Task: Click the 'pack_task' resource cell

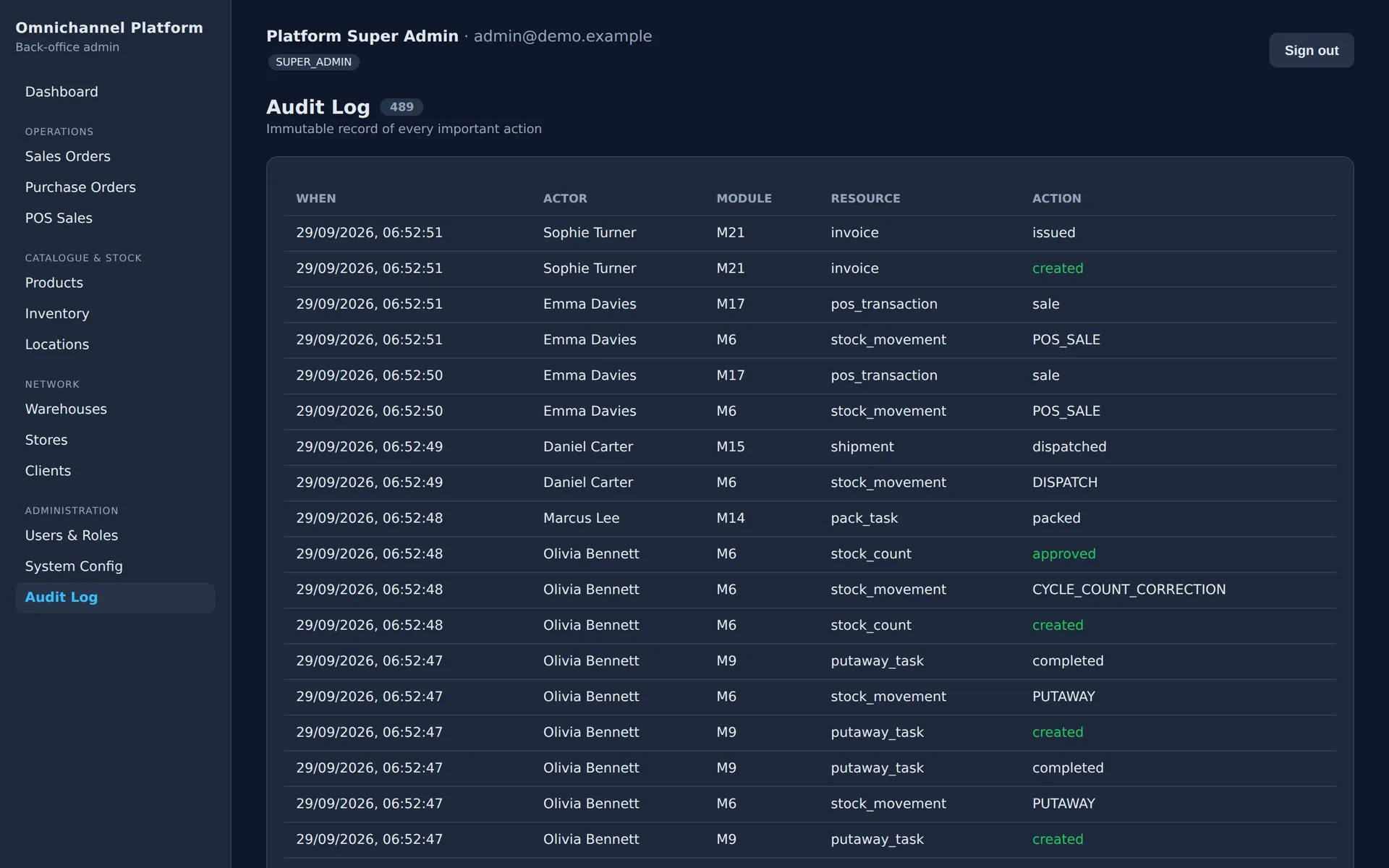Action: coord(864,518)
